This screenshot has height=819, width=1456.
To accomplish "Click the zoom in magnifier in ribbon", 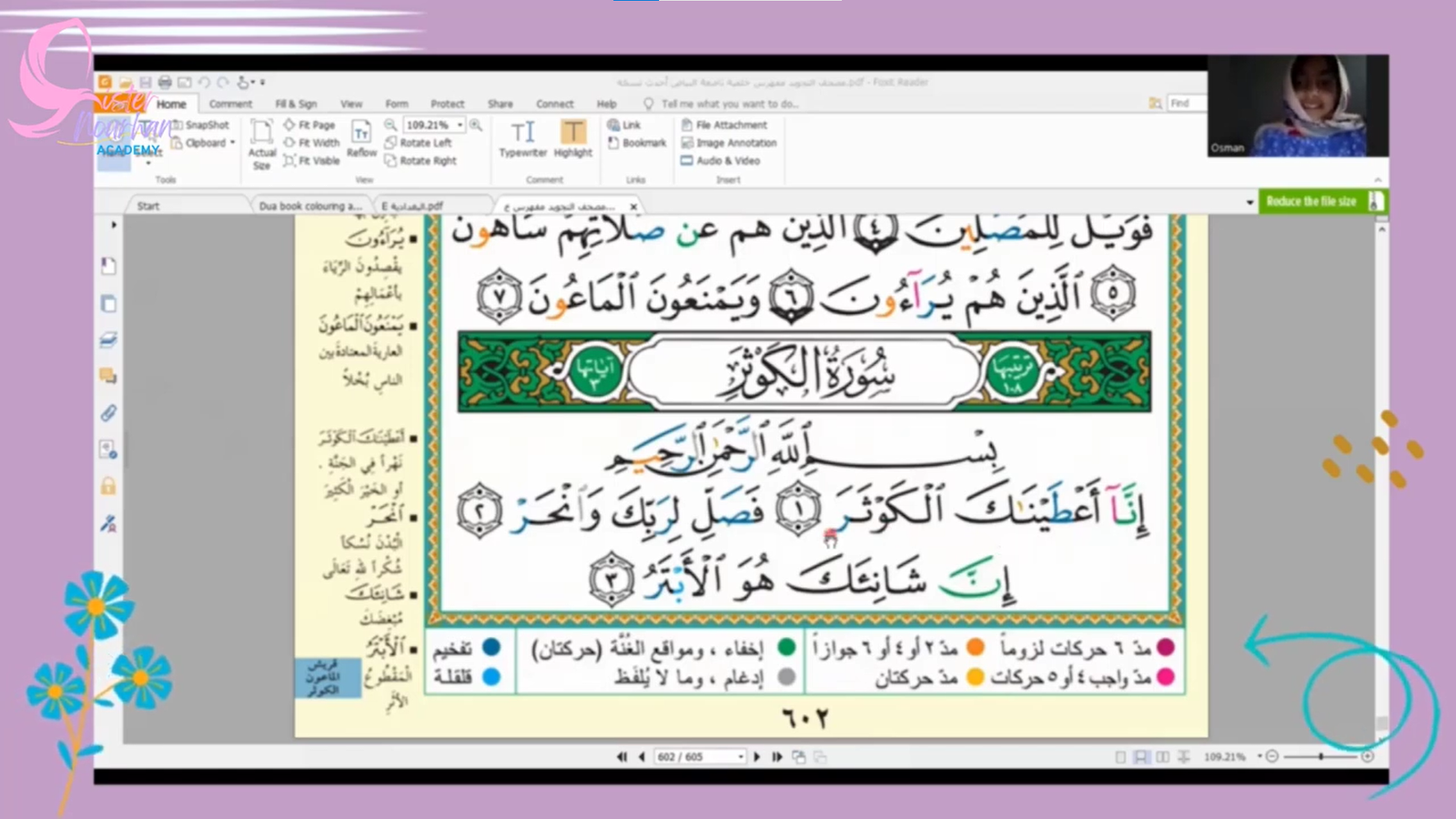I will coord(476,125).
